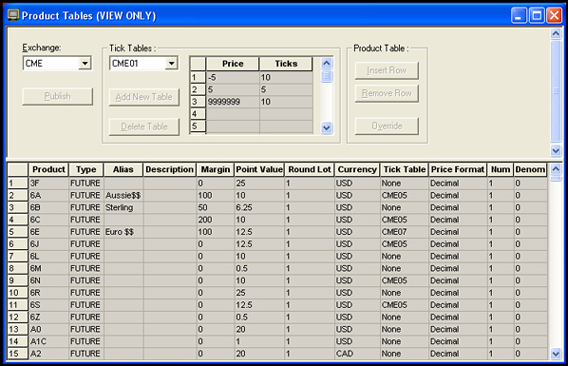This screenshot has height=366, width=568.
Task: Click tick table scroll up arrow
Action: point(326,63)
